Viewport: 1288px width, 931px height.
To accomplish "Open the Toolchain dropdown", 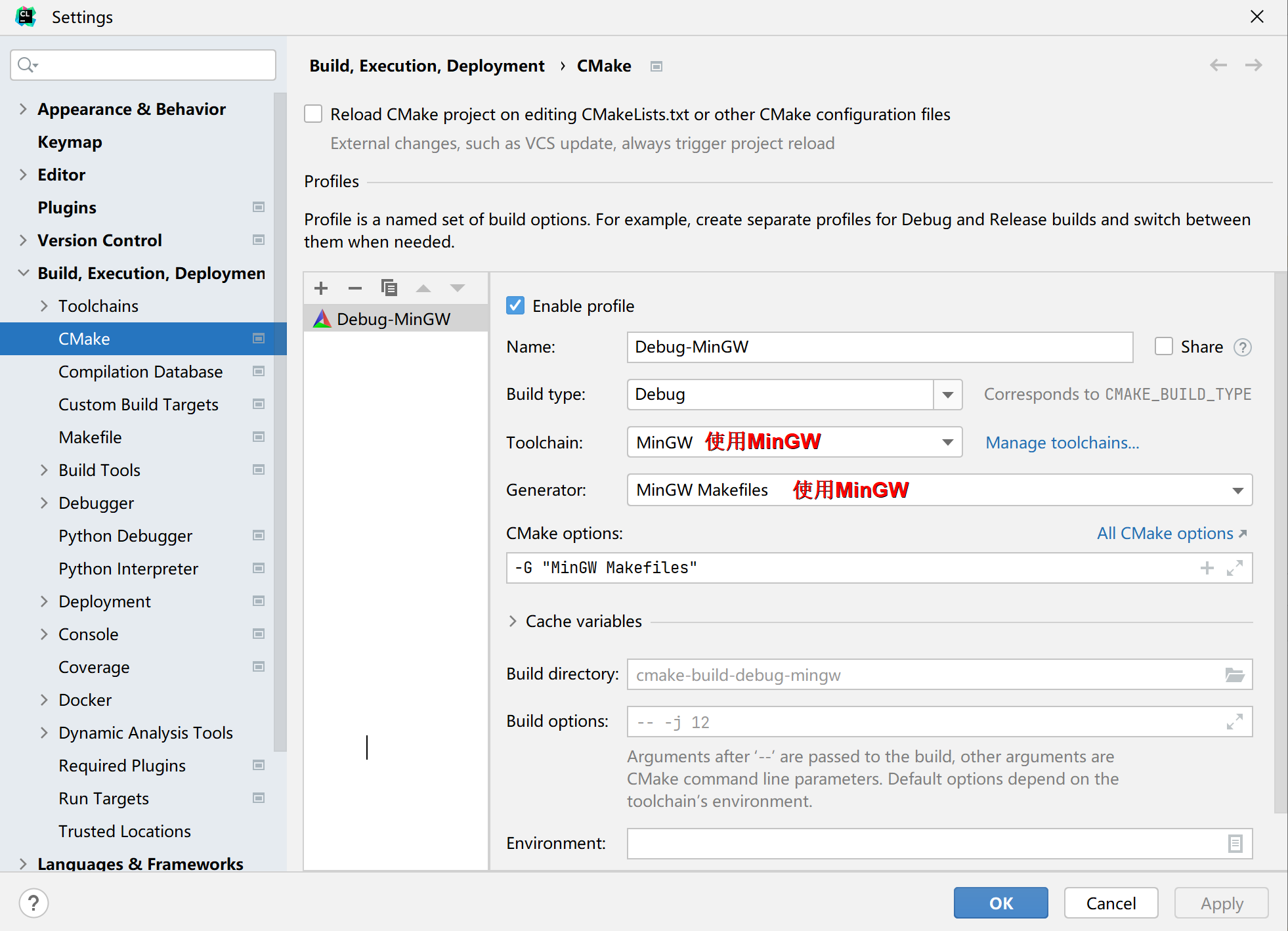I will [x=947, y=443].
